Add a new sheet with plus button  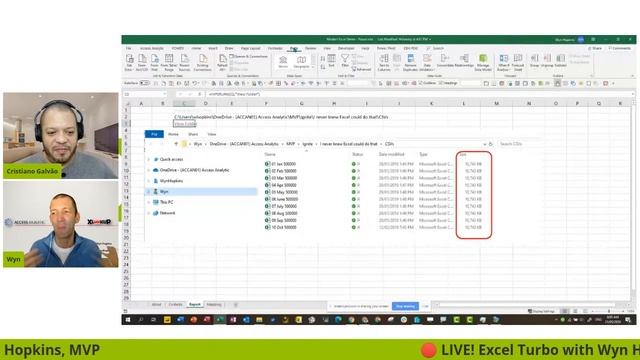[x=236, y=304]
